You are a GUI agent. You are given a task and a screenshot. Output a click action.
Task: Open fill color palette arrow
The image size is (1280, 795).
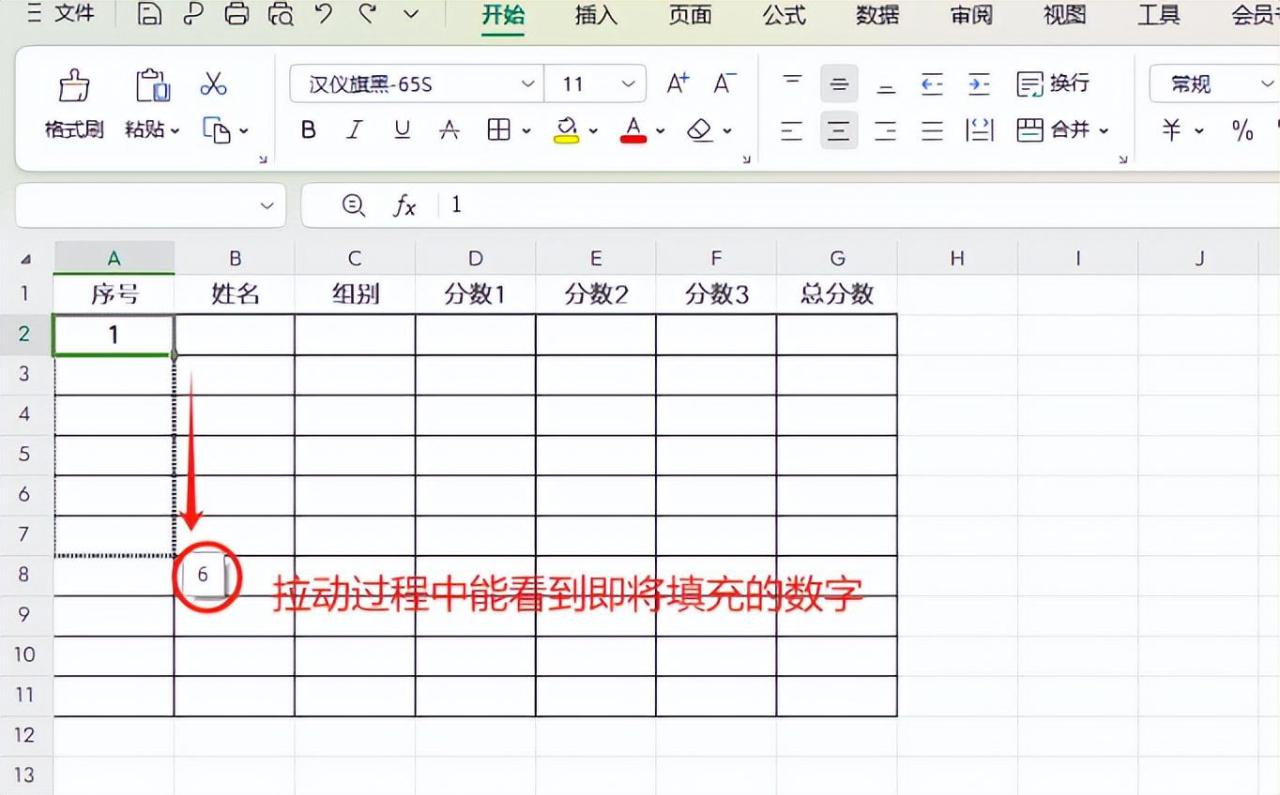(593, 130)
